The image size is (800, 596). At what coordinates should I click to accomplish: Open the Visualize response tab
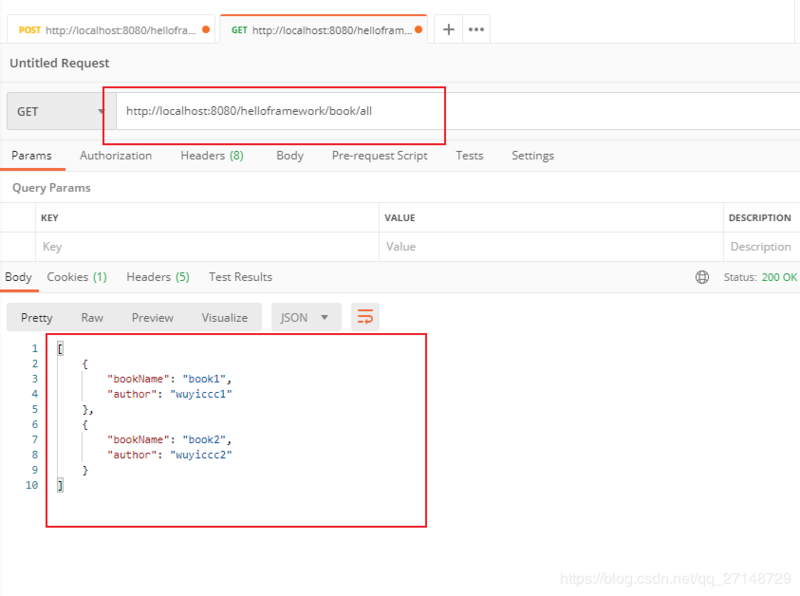224,317
